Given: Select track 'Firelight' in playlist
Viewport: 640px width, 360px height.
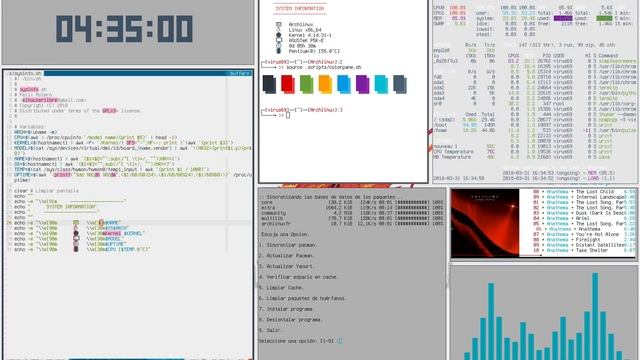Looking at the screenshot, I should 584,240.
